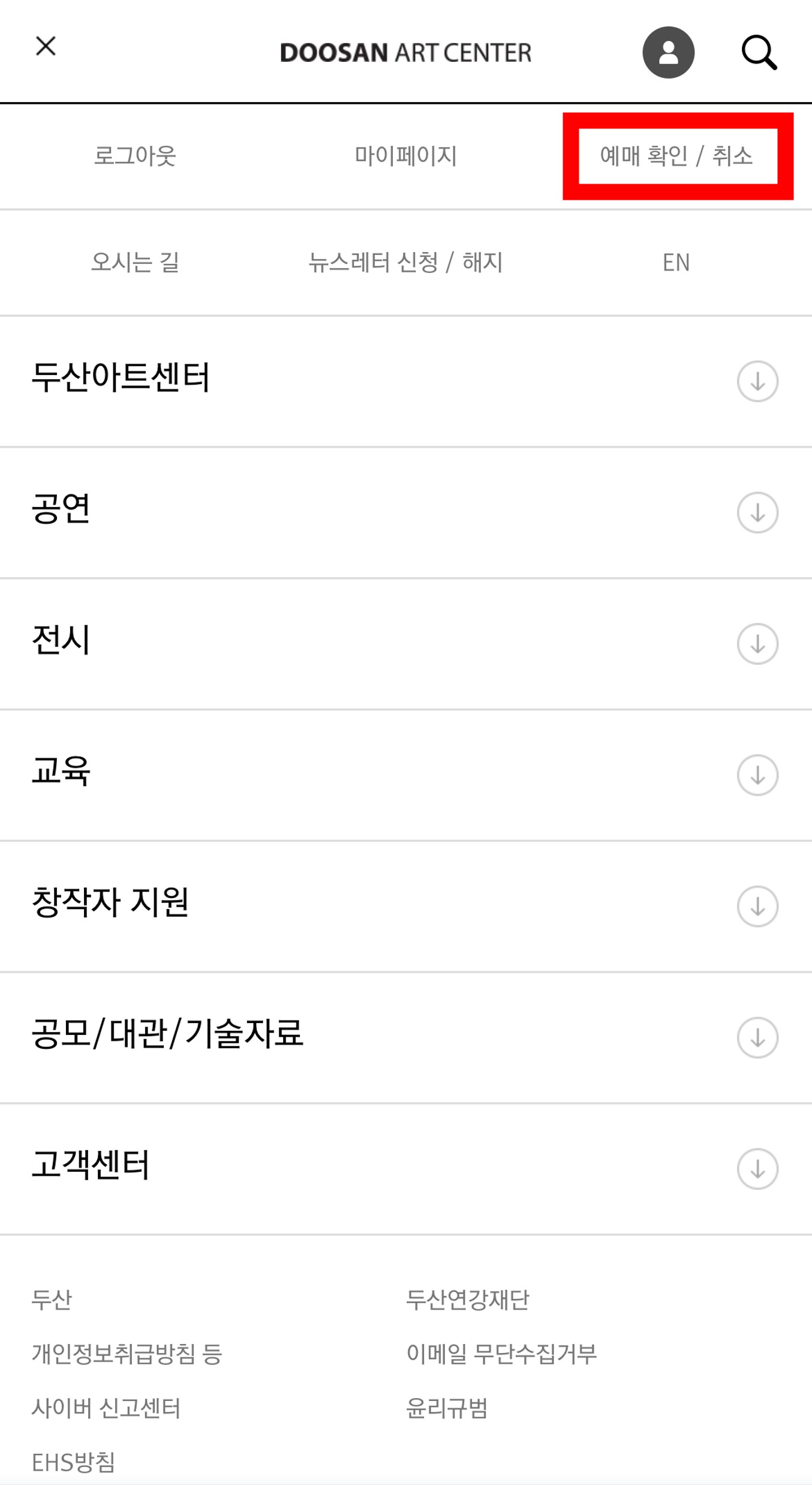Image resolution: width=812 pixels, height=1485 pixels.
Task: Go to 오시는 길 directions
Action: (x=135, y=262)
